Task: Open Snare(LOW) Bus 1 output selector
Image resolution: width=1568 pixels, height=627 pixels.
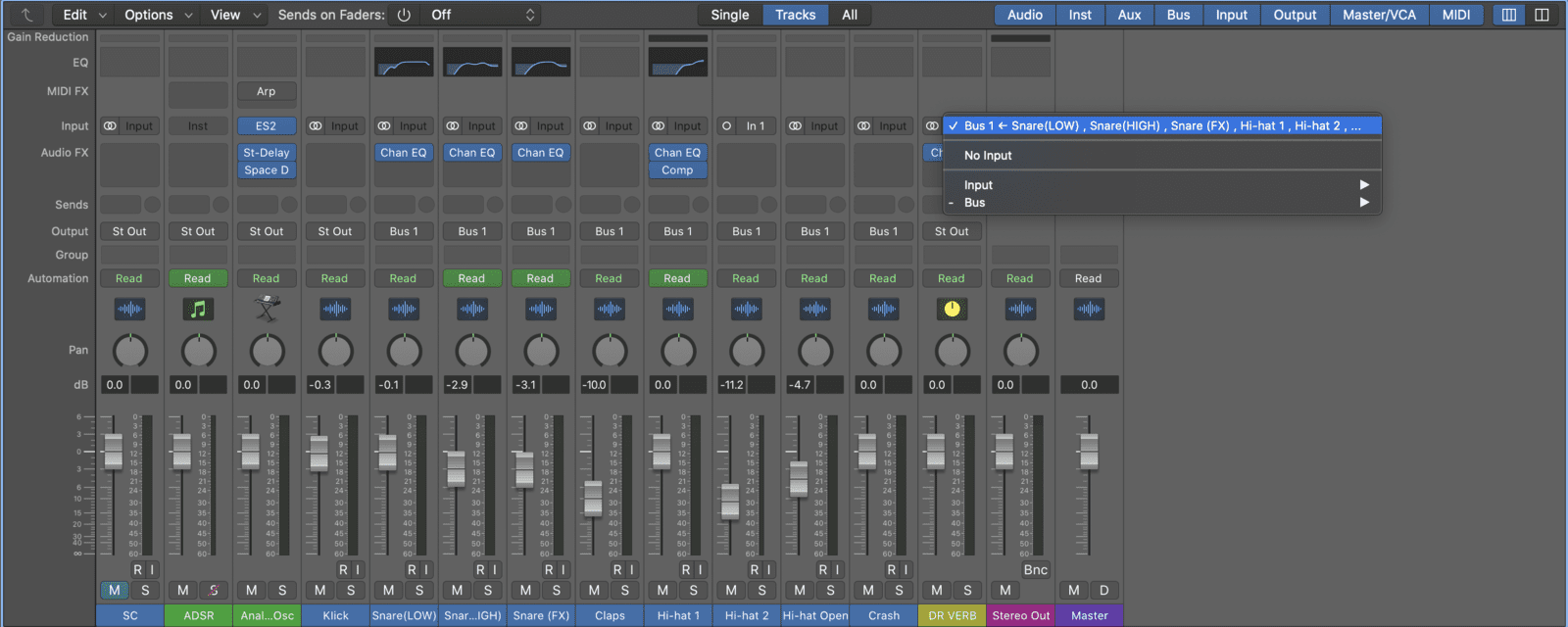Action: [404, 232]
